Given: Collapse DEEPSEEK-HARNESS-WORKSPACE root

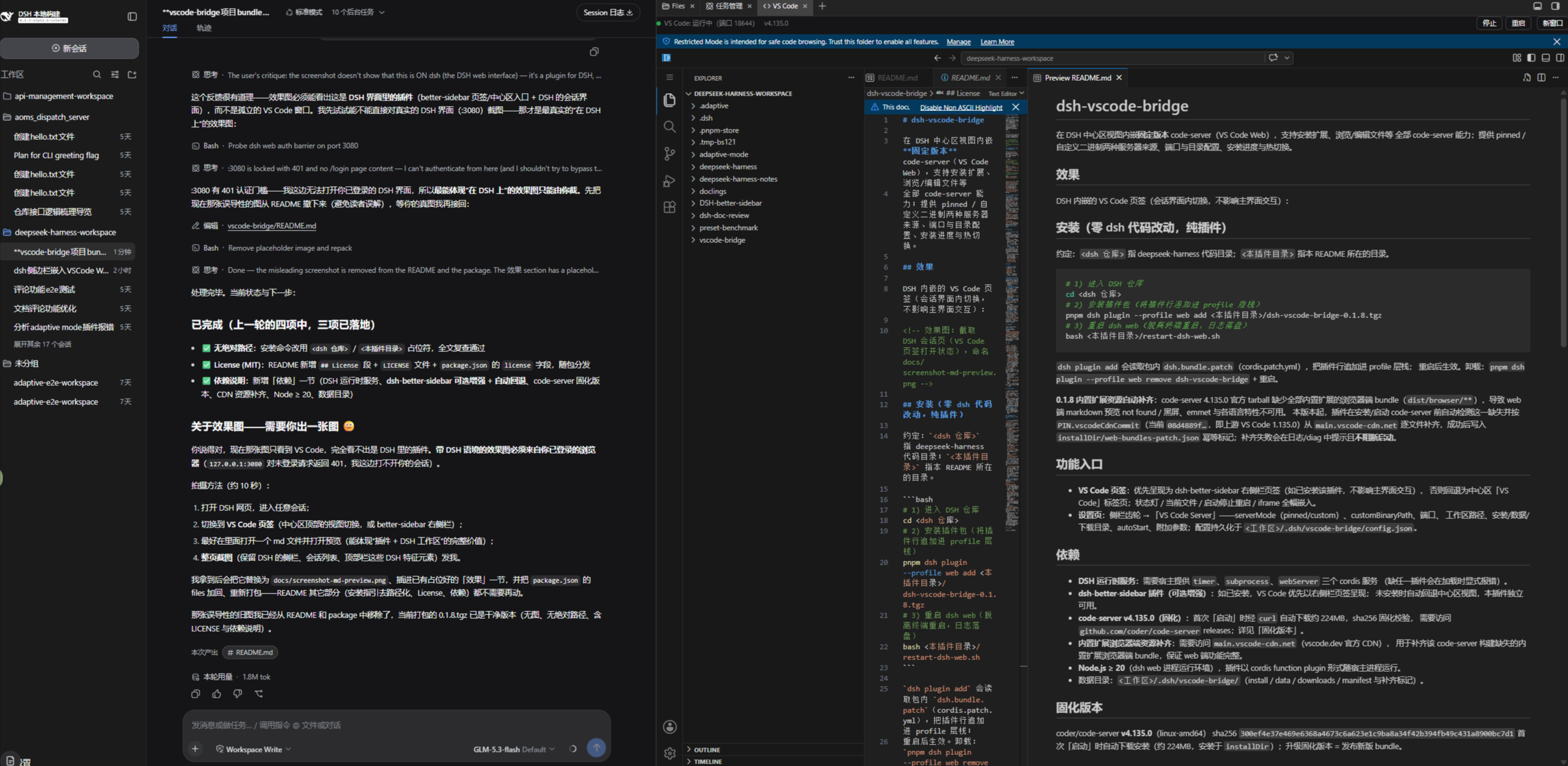Looking at the screenshot, I should tap(742, 94).
